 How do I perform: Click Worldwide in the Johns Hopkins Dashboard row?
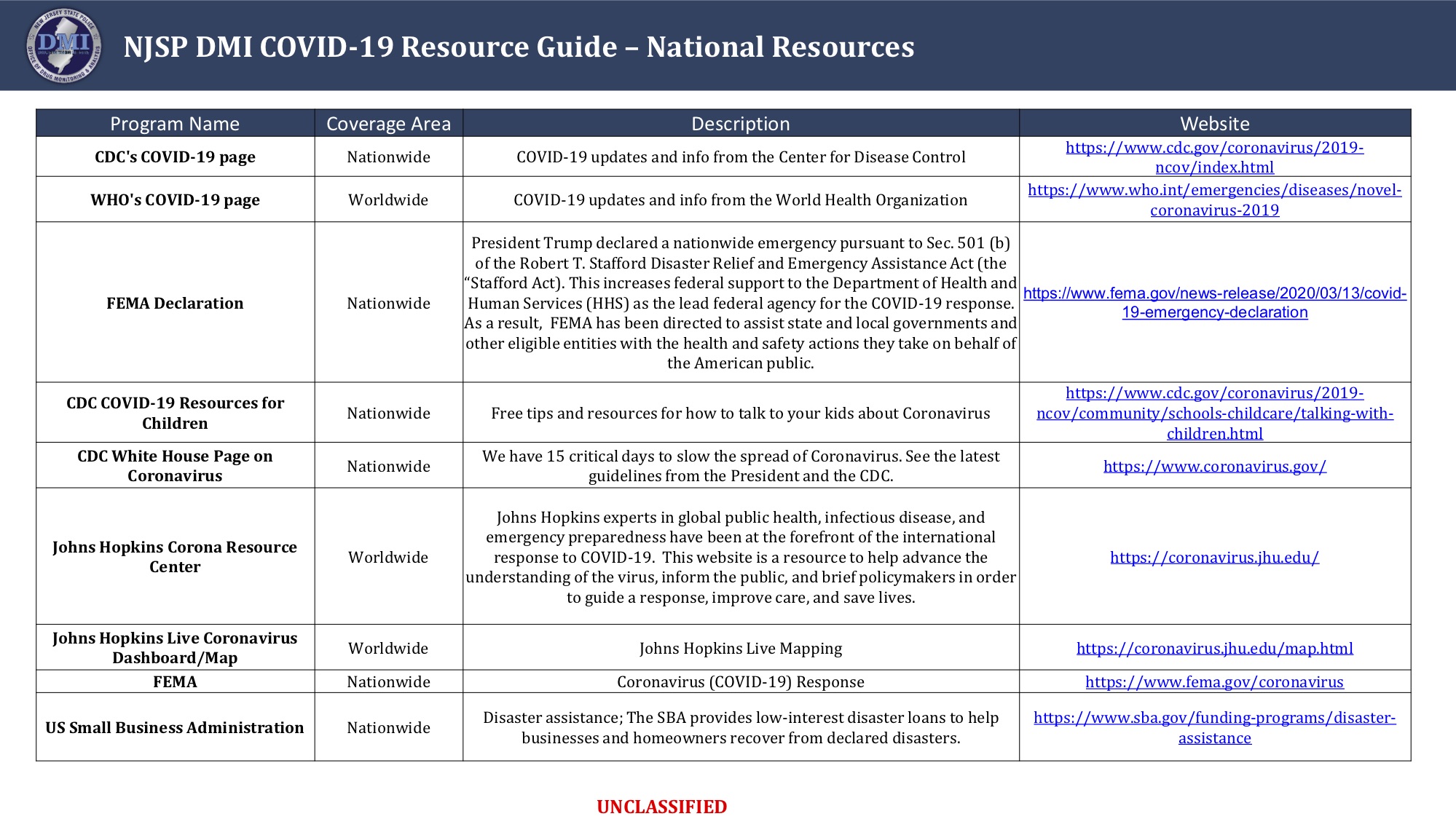click(x=388, y=648)
